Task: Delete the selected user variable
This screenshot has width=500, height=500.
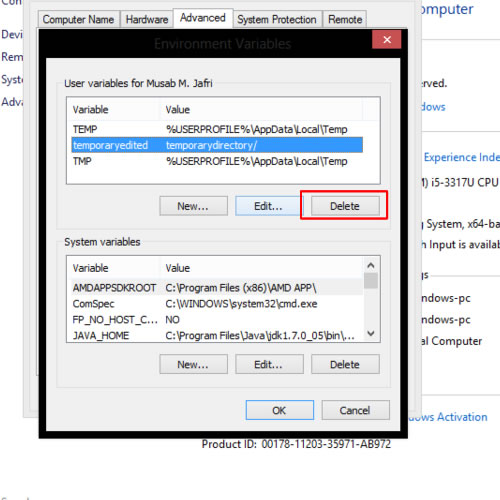Action: [x=345, y=206]
